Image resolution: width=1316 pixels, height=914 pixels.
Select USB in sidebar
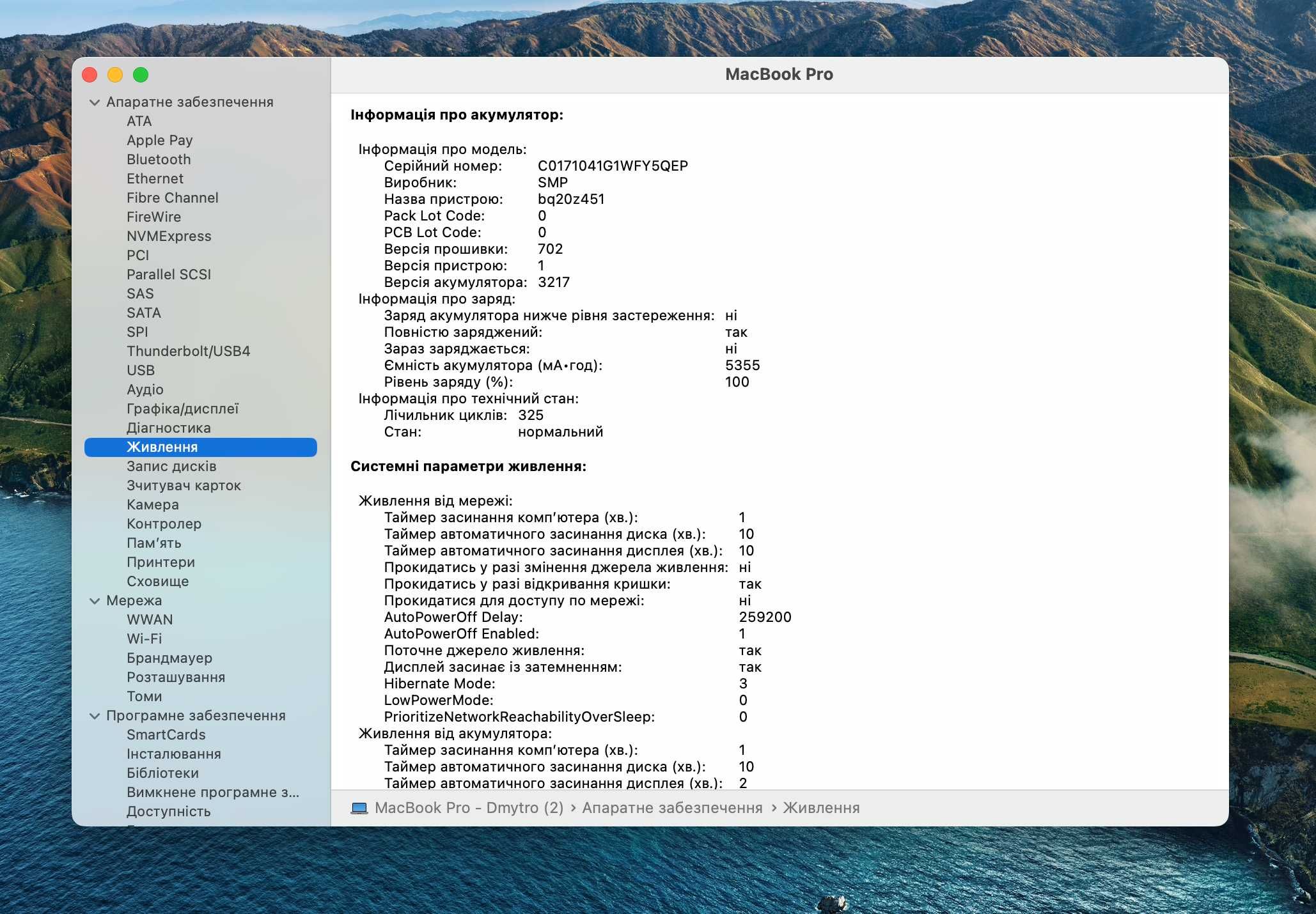point(141,371)
